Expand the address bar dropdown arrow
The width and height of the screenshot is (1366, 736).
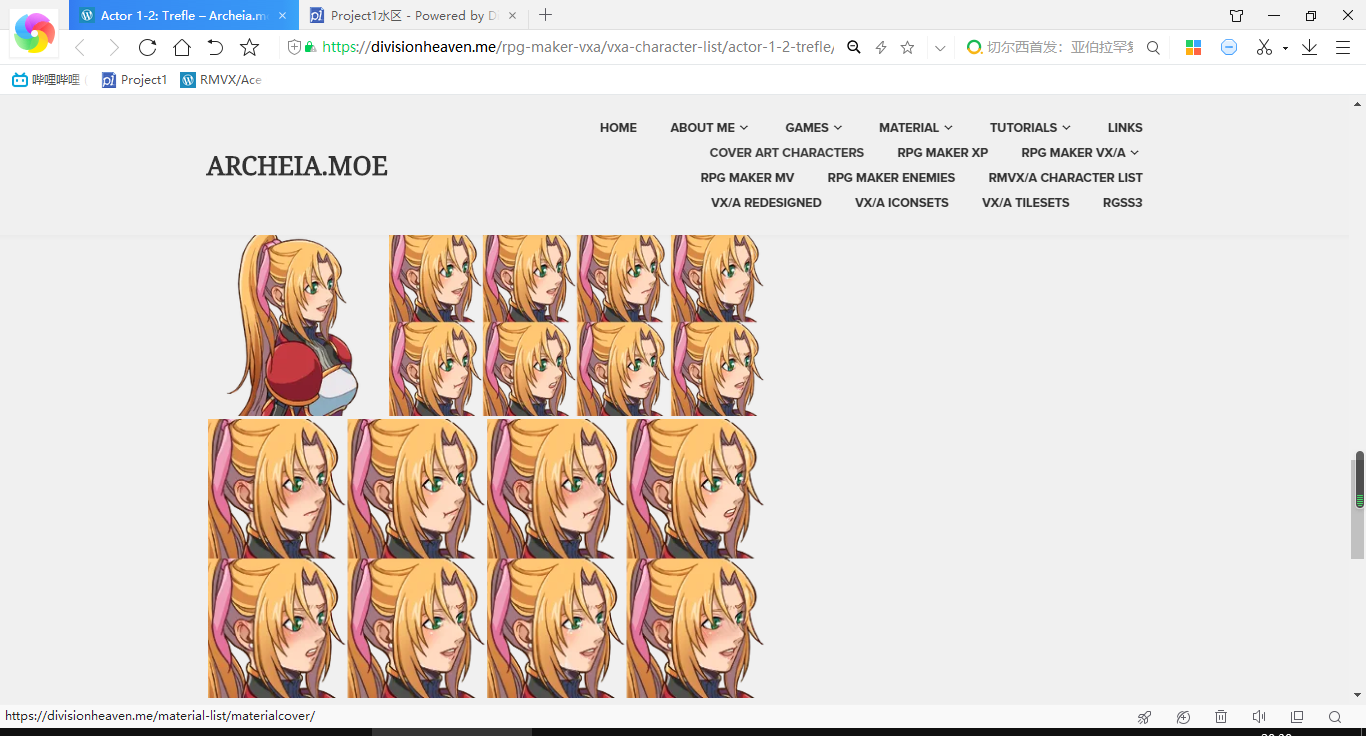point(940,48)
